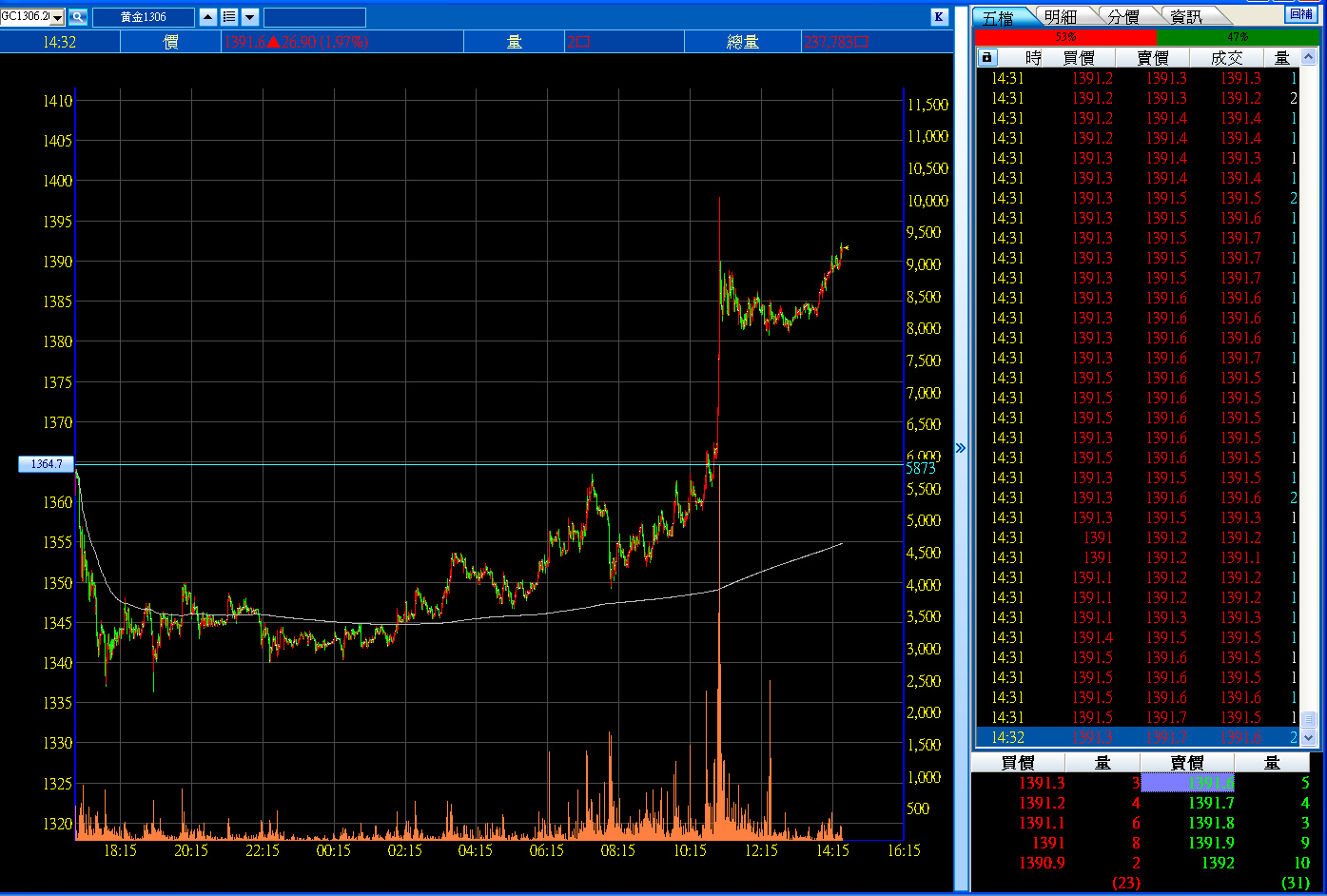Click ask total quantity (31)

(x=1296, y=883)
